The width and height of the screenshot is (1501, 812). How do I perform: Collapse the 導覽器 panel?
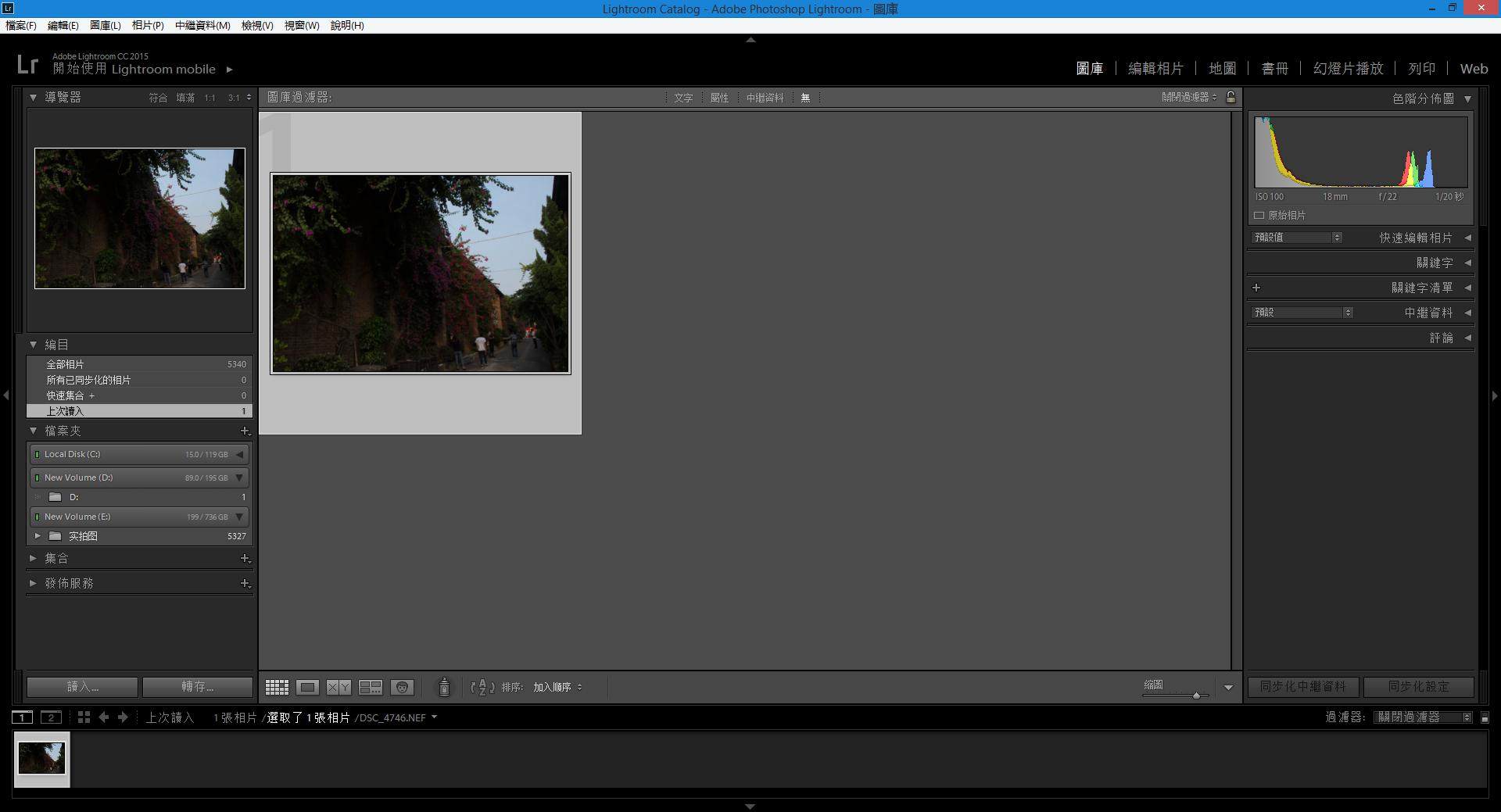tap(33, 98)
